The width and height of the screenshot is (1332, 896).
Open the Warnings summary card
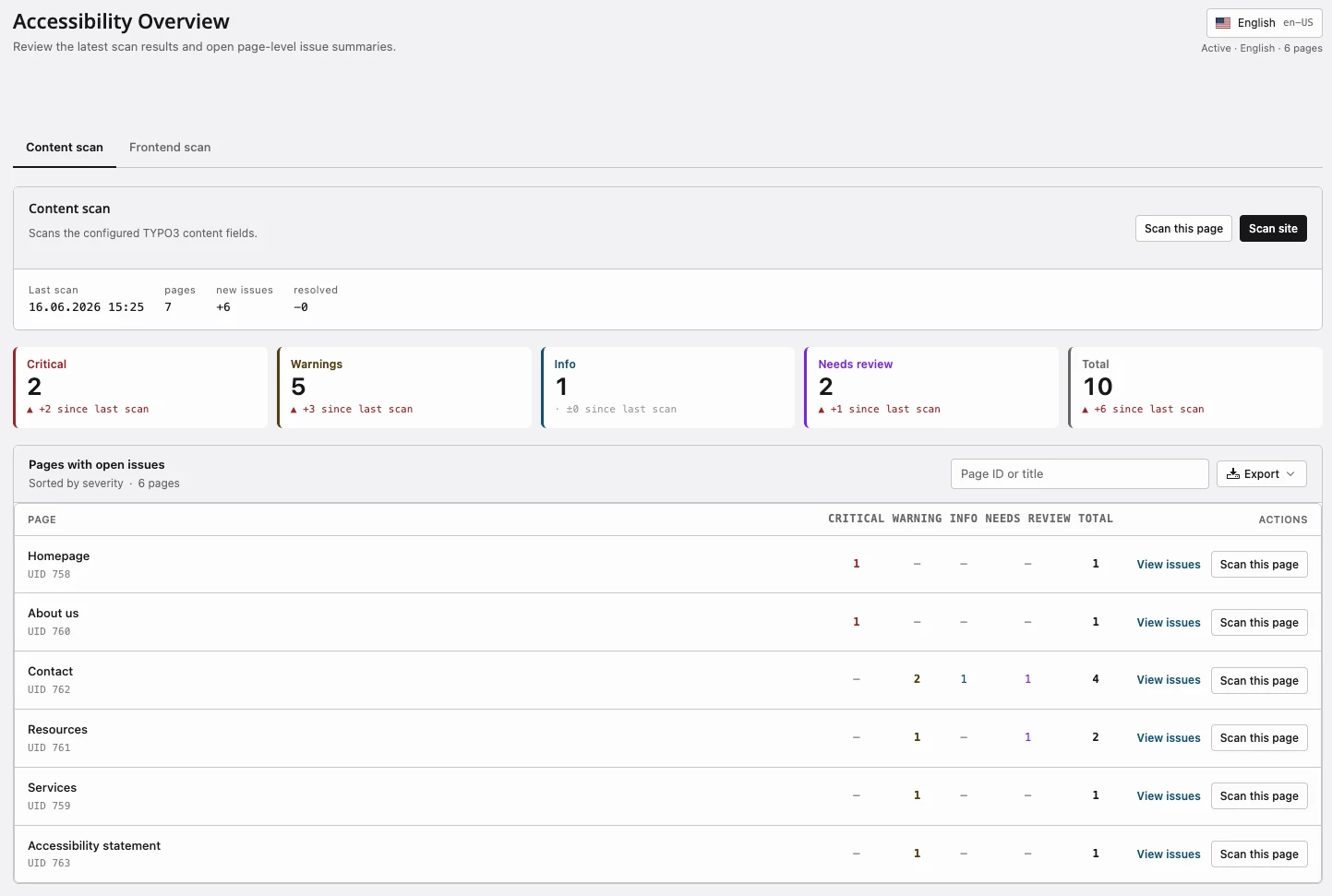tap(404, 388)
